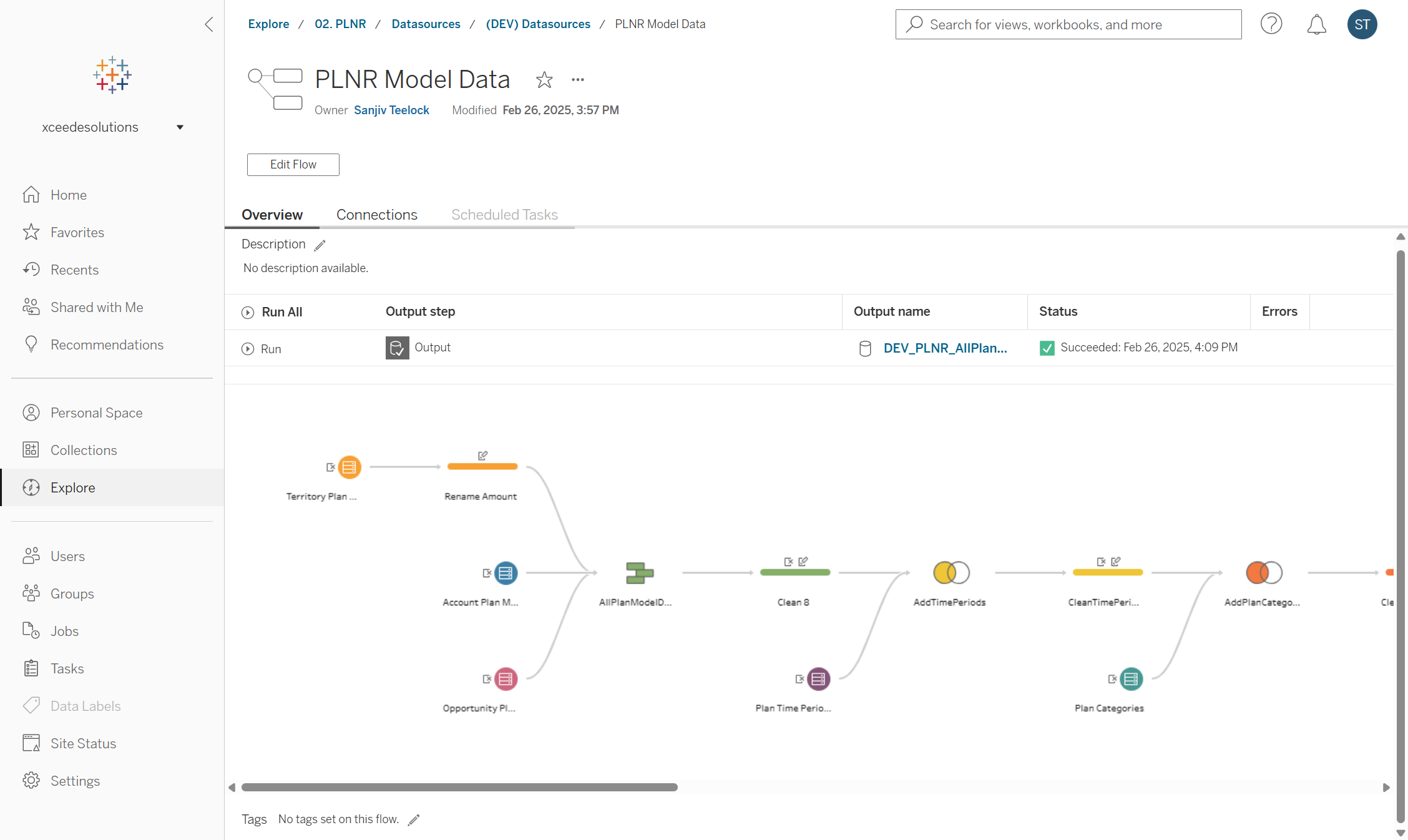
Task: Click the vertical page scrollbar
Action: [1401, 537]
